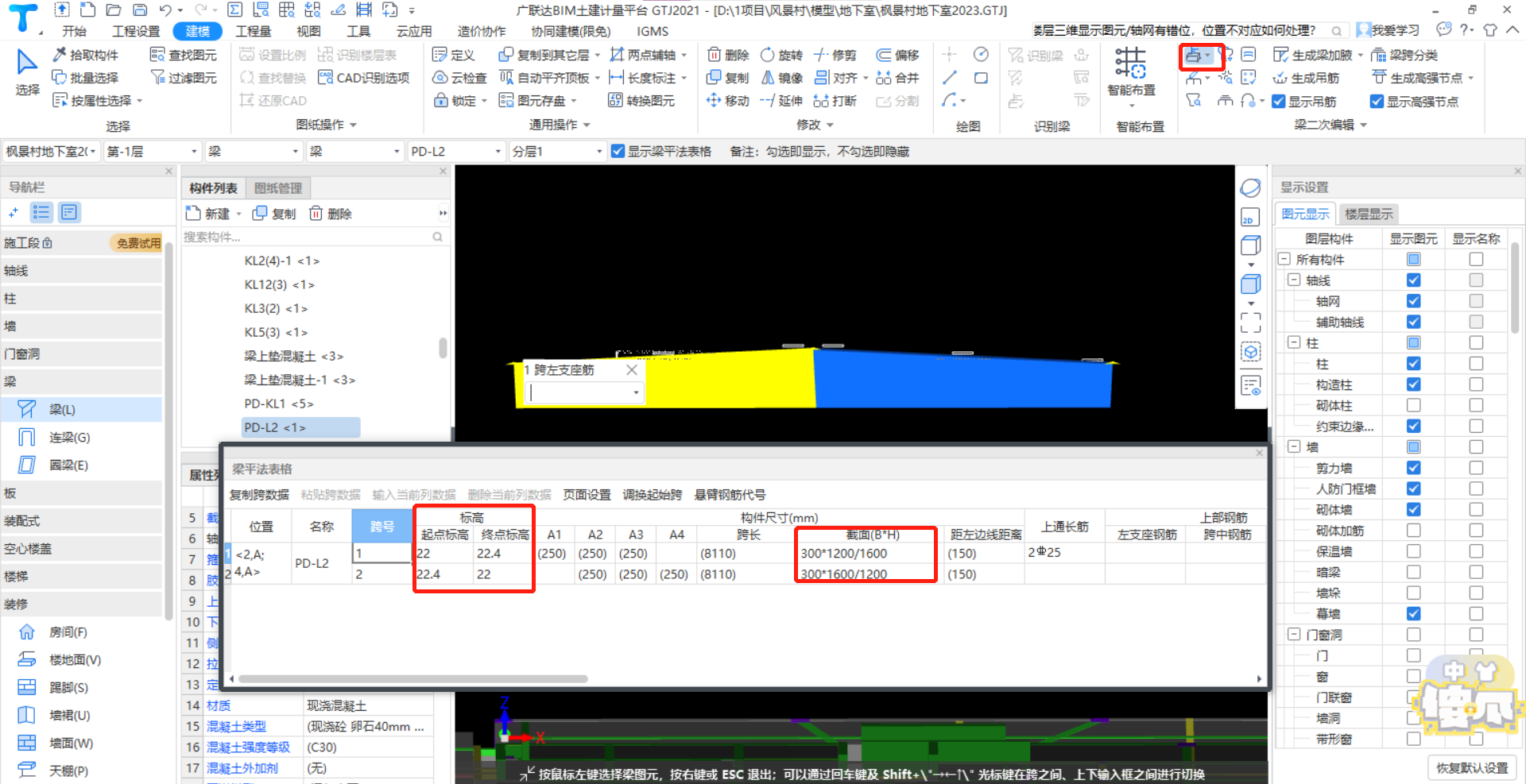Toggle 砌体加筋 display element checkbox

[1413, 530]
